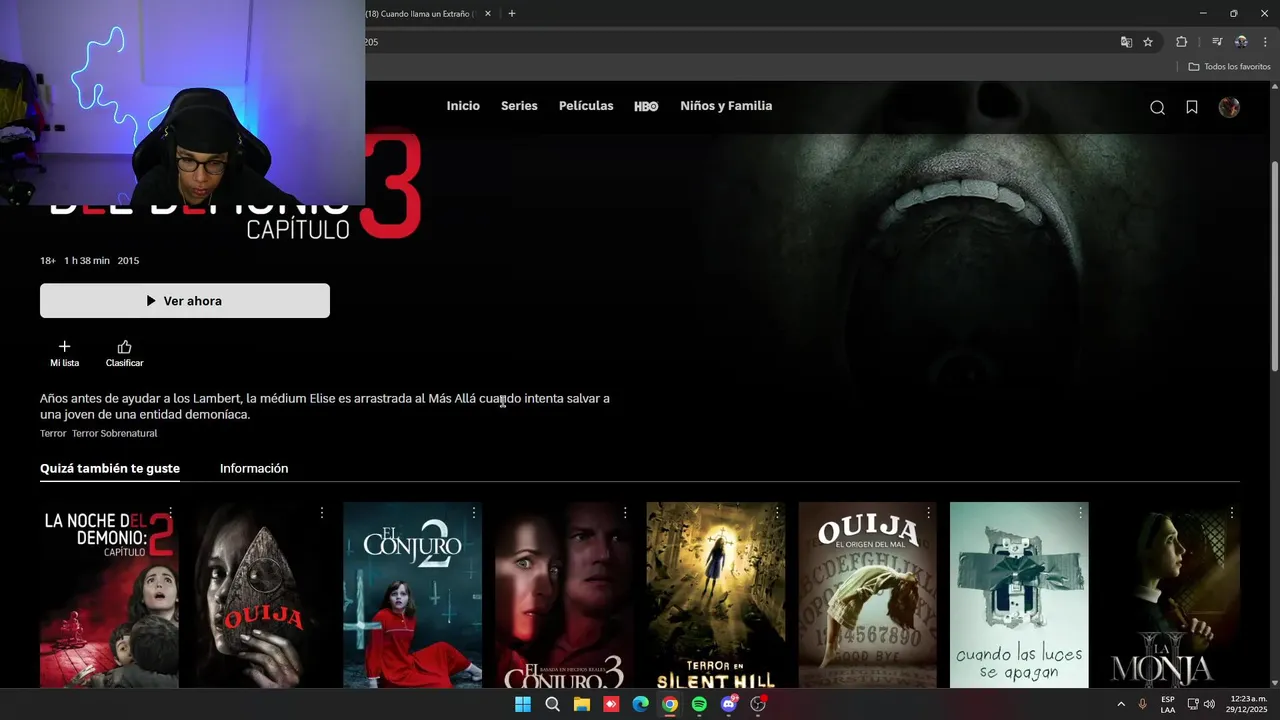Select the 'Quizá también te guste' tab
The image size is (1280, 720).
(110, 468)
